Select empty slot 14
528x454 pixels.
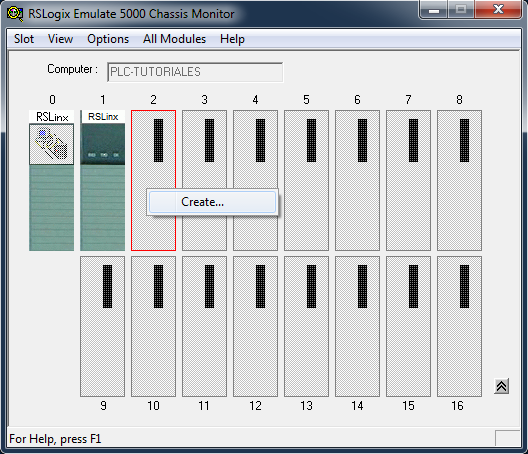(357, 326)
